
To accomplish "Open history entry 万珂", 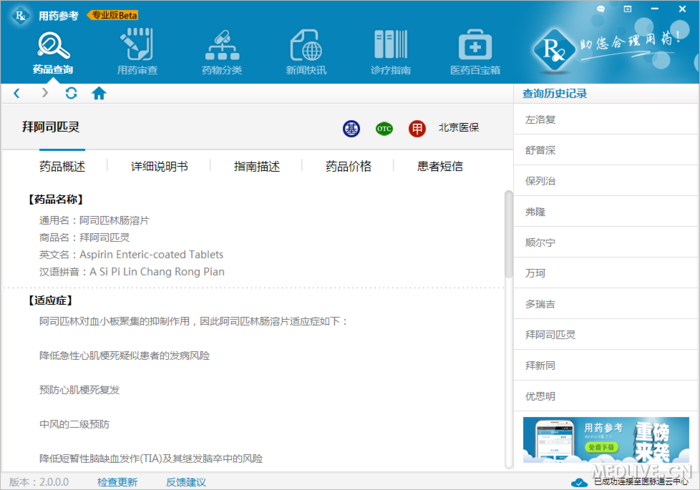I will coord(606,273).
